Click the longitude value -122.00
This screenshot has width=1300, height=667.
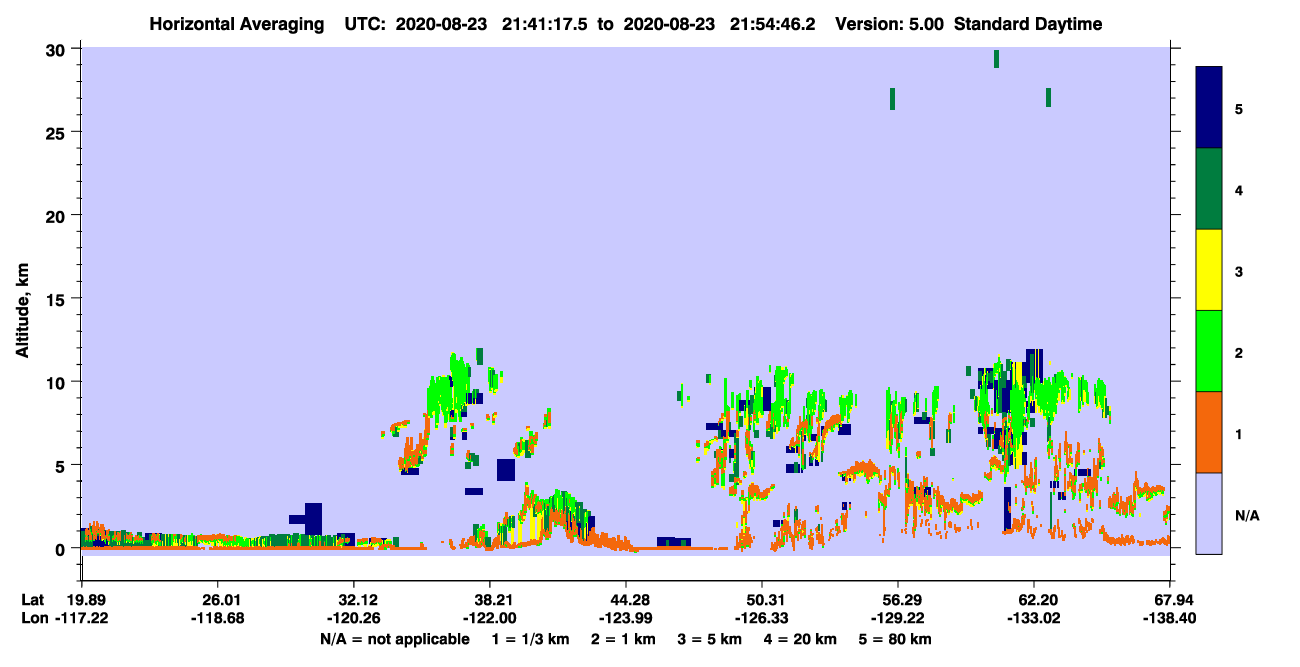click(x=490, y=619)
